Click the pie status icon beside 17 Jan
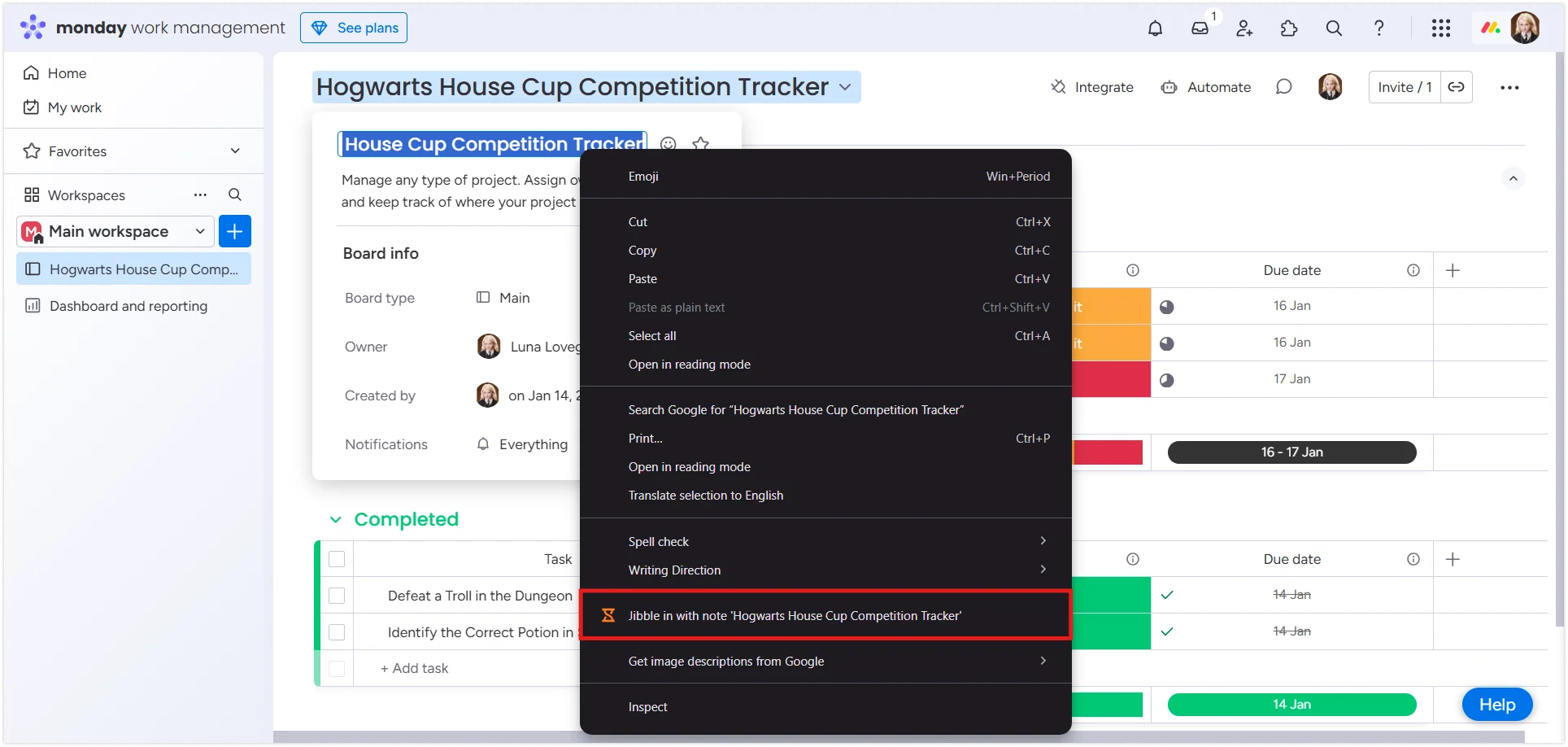 coord(1166,380)
